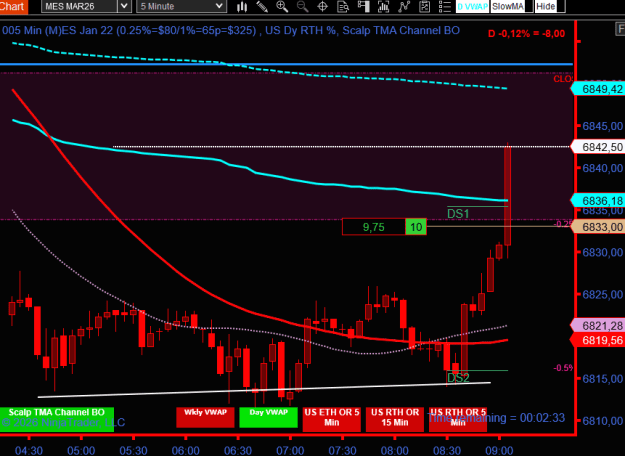The image size is (625, 456).
Task: Click the 09:00 time axis label
Action: pos(499,451)
